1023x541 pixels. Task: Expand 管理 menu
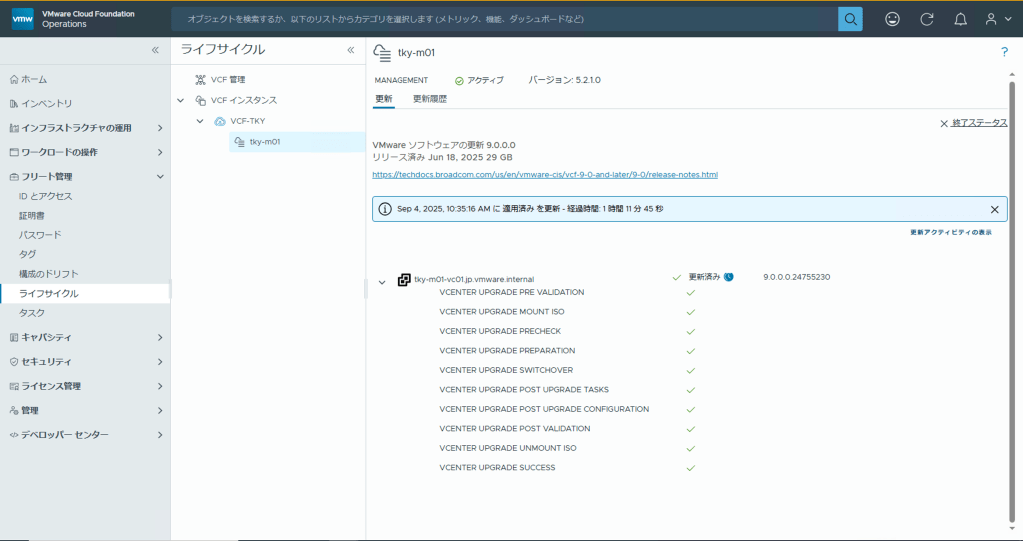click(x=160, y=410)
